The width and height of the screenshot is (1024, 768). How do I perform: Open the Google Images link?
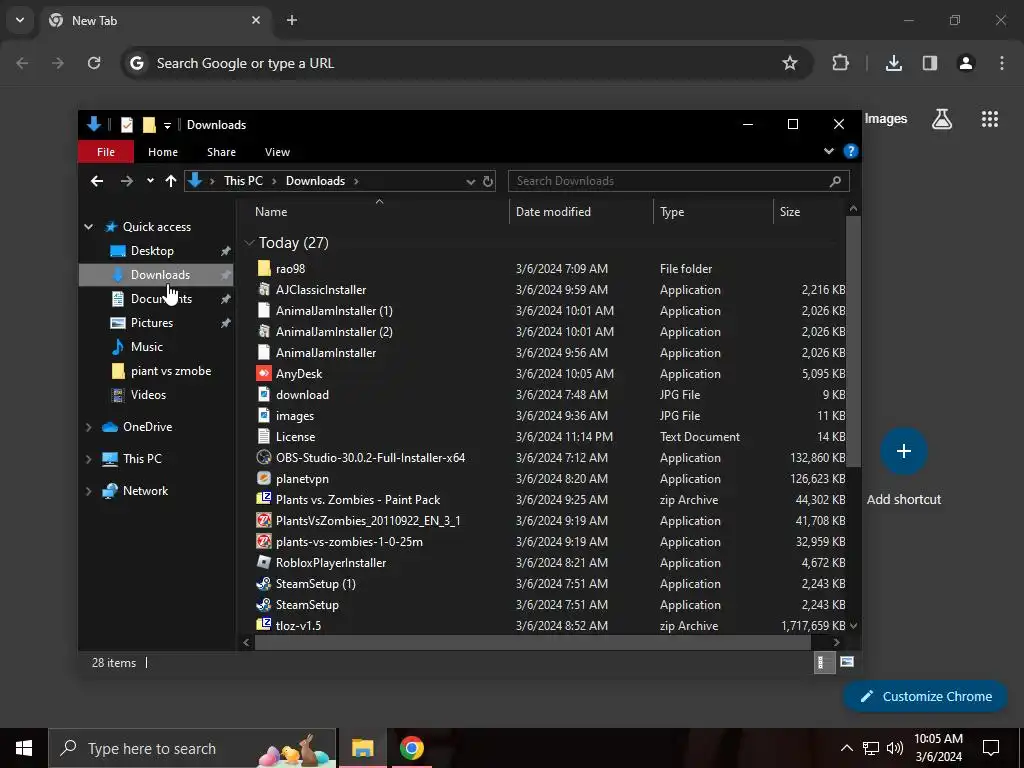[886, 119]
